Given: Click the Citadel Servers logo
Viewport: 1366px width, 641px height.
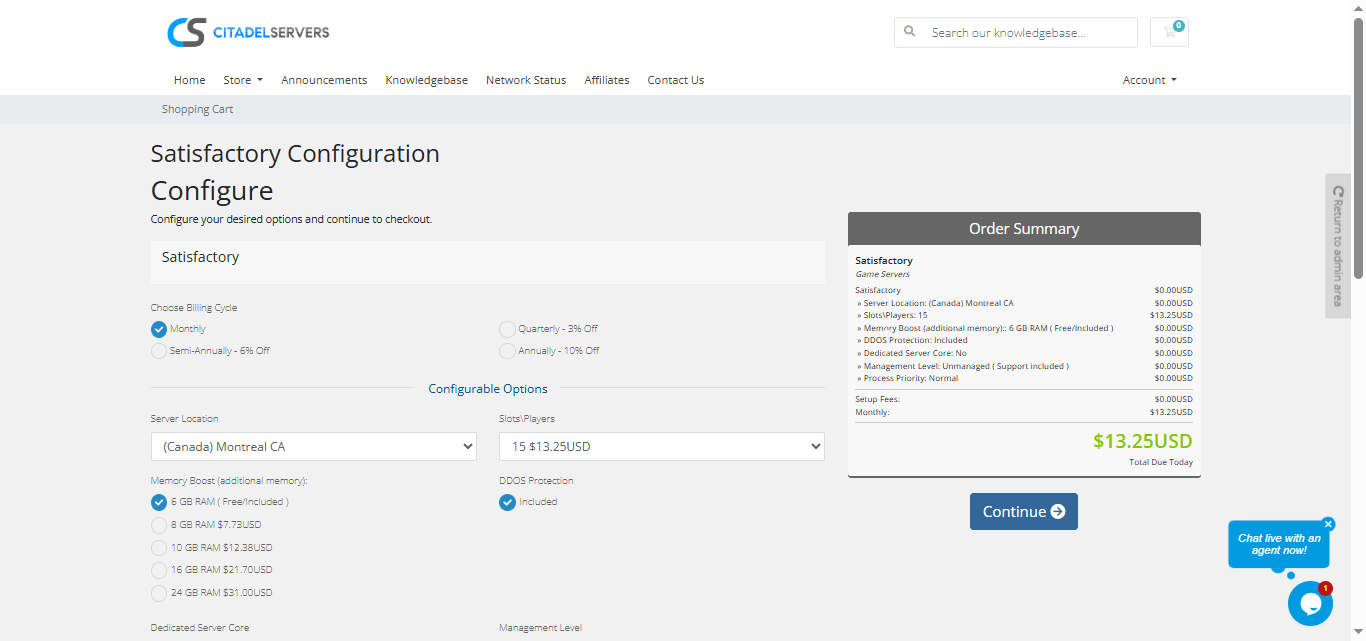Looking at the screenshot, I should [x=248, y=32].
